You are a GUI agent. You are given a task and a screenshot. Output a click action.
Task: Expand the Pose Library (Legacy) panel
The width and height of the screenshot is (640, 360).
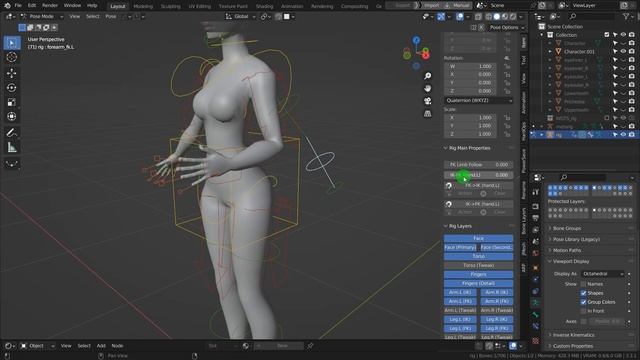coord(576,239)
